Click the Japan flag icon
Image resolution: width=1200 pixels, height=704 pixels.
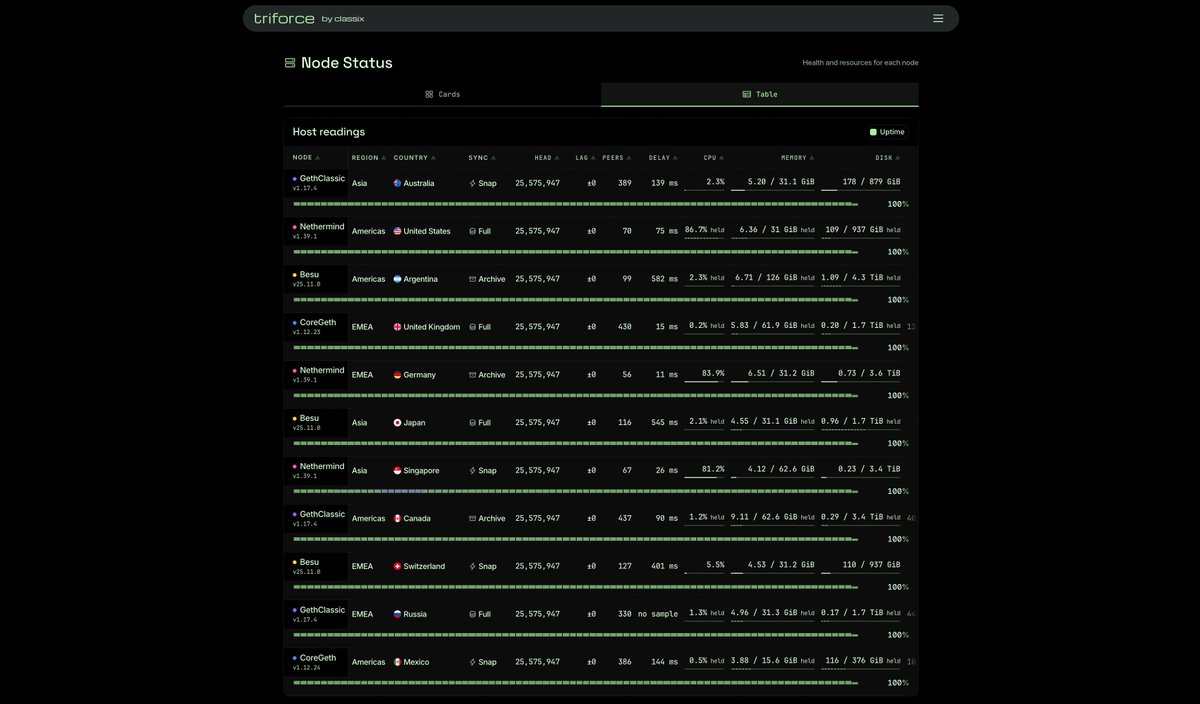[397, 423]
